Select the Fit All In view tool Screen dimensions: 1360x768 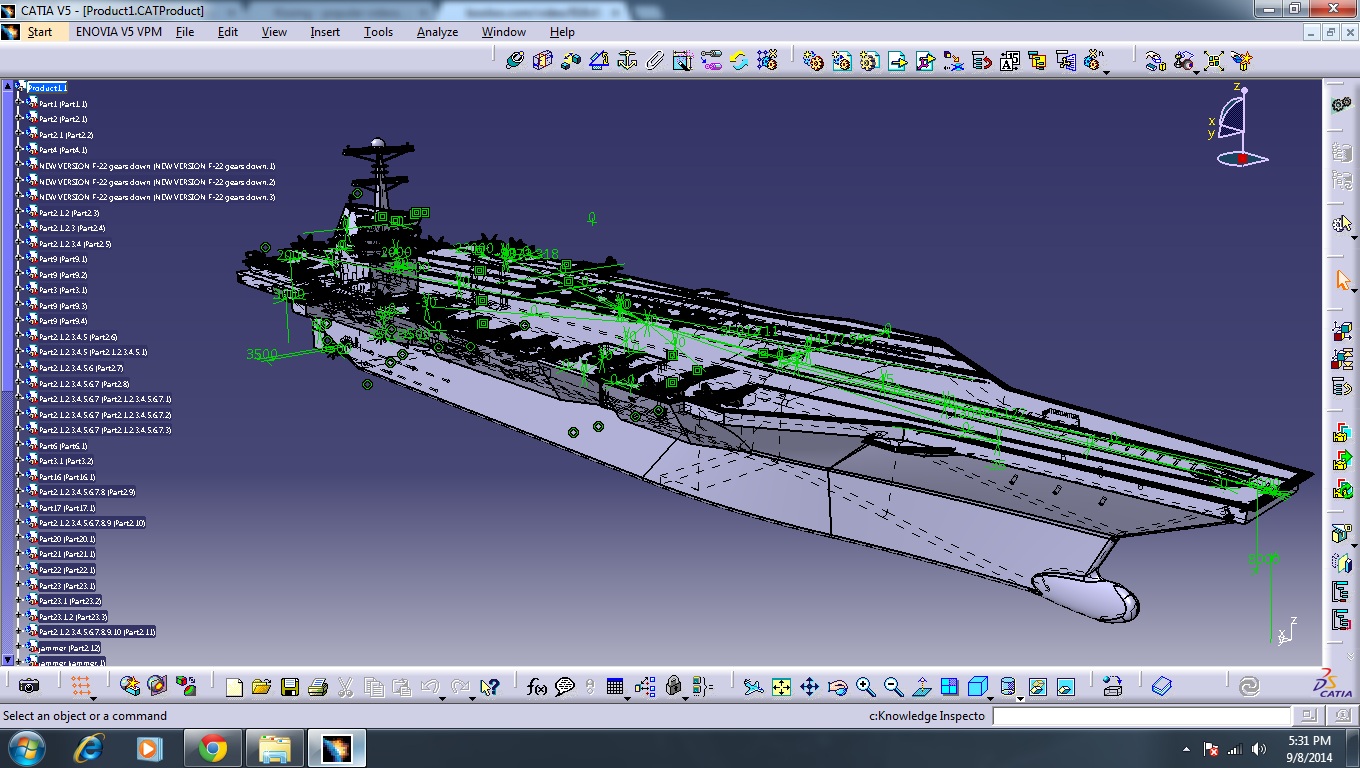click(782, 687)
